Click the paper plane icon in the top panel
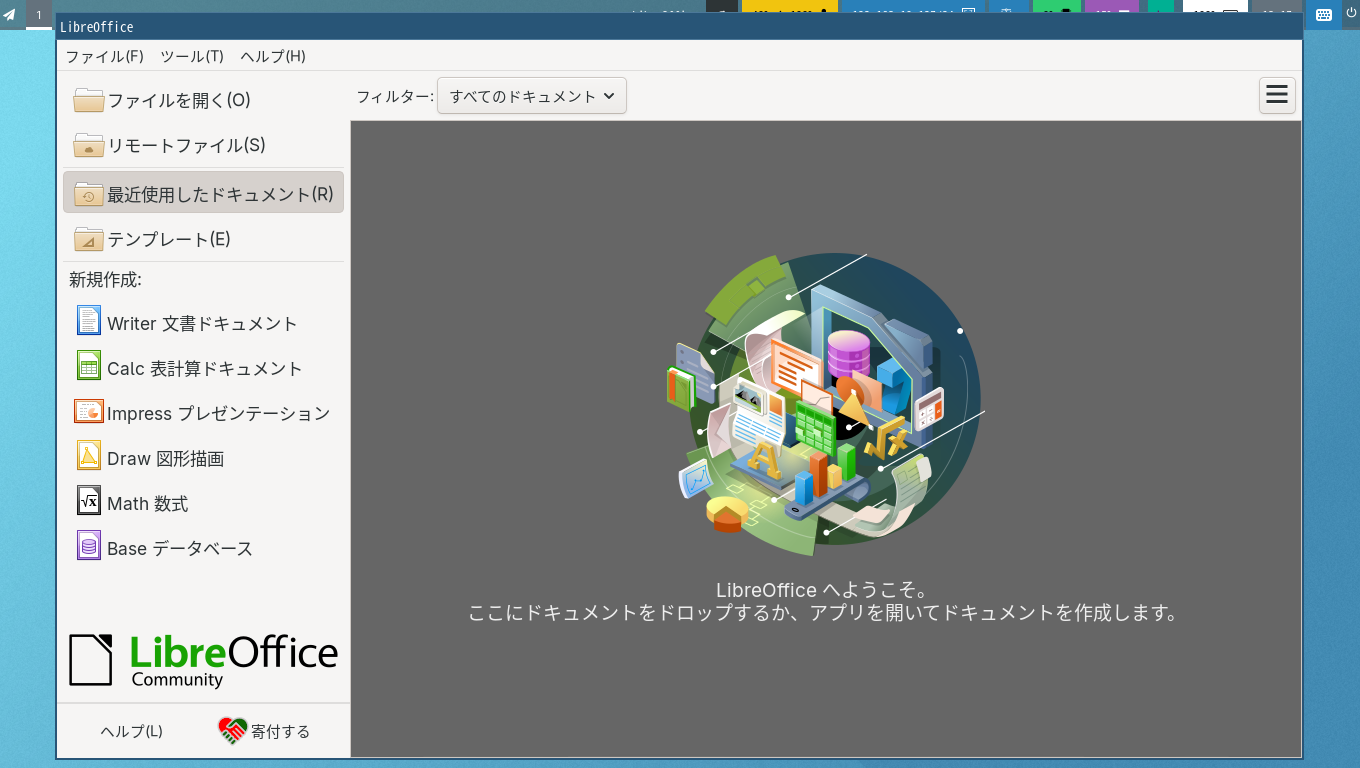Image resolution: width=1360 pixels, height=768 pixels. point(10,14)
